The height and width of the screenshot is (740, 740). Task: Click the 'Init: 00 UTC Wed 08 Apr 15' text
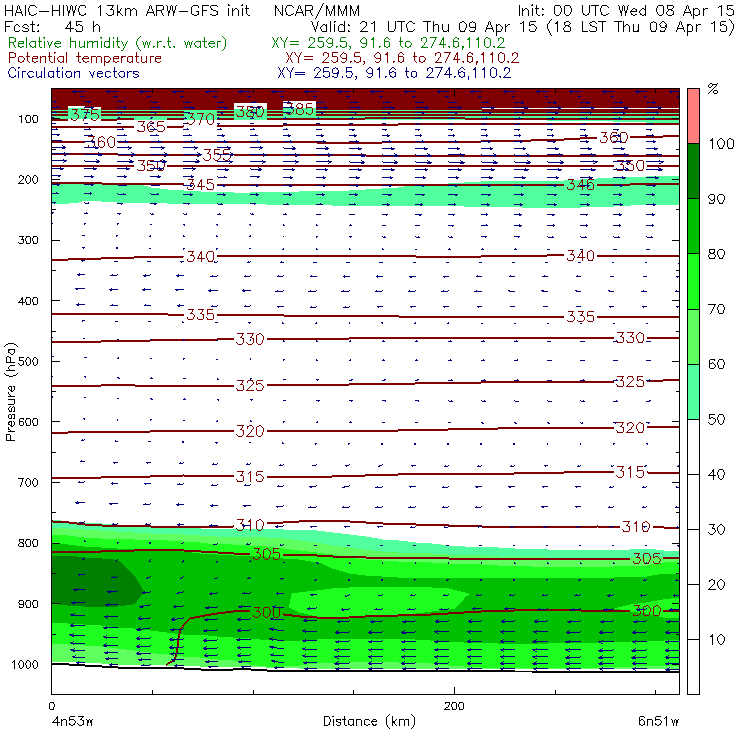626,11
